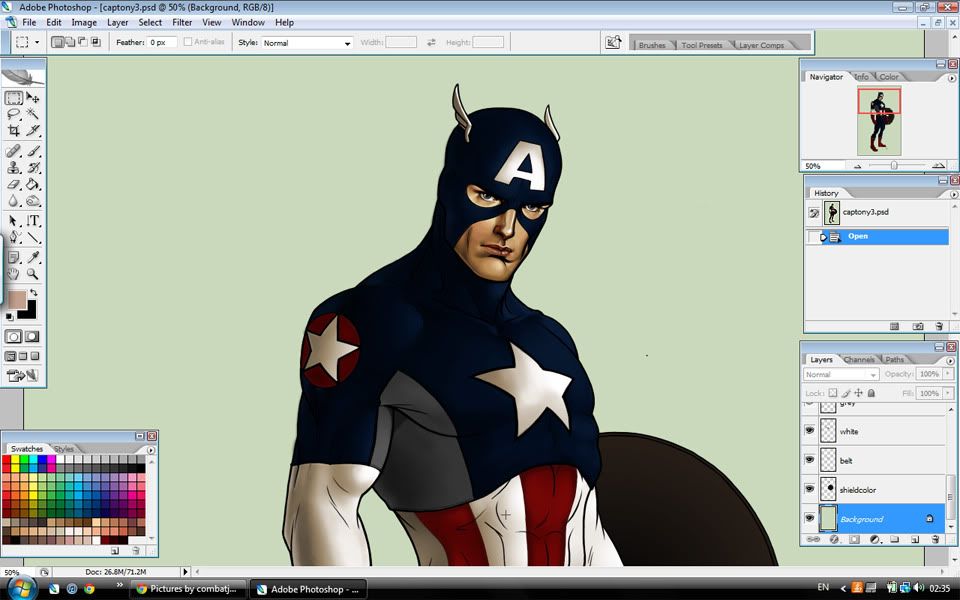The height and width of the screenshot is (600, 960).
Task: Select the Path Selection tool
Action: [x=13, y=221]
